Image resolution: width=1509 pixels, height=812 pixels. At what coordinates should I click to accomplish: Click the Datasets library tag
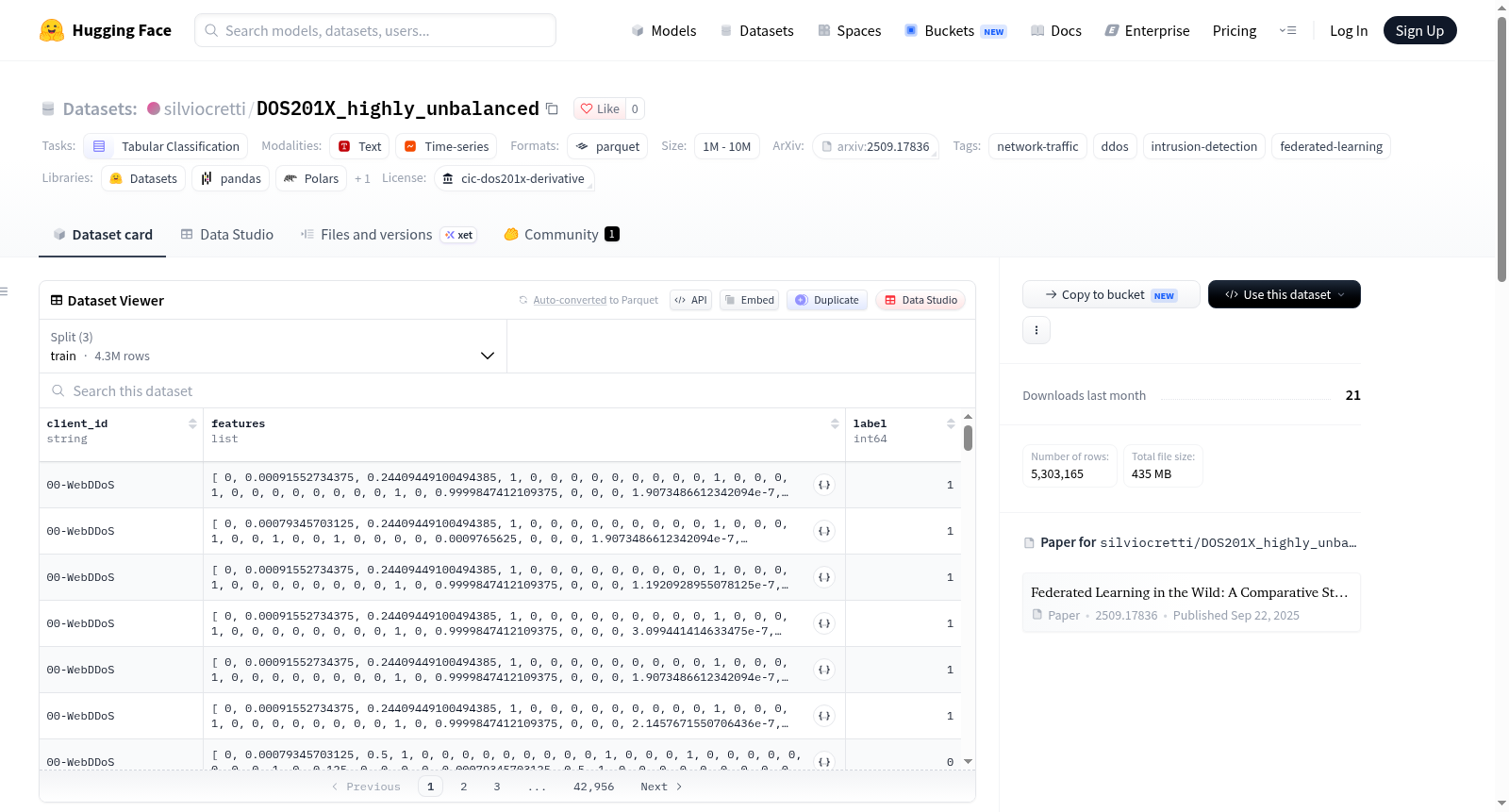coord(143,178)
